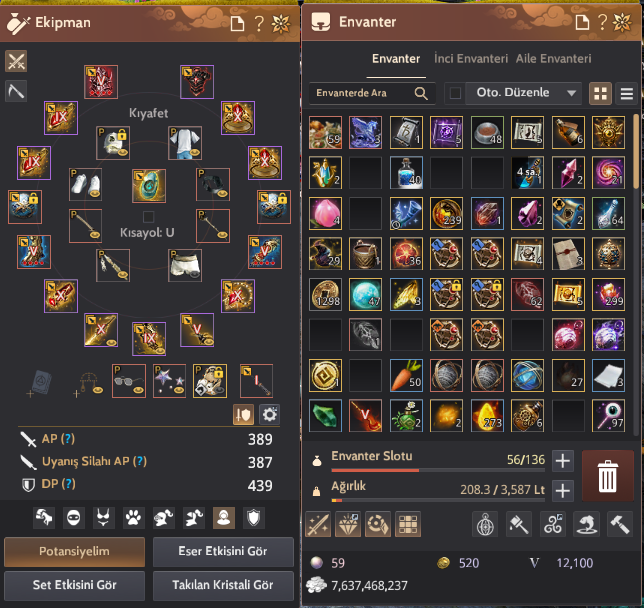The image size is (644, 608).
Task: Click the crossed swords icon in Ekipman
Action: point(16,61)
